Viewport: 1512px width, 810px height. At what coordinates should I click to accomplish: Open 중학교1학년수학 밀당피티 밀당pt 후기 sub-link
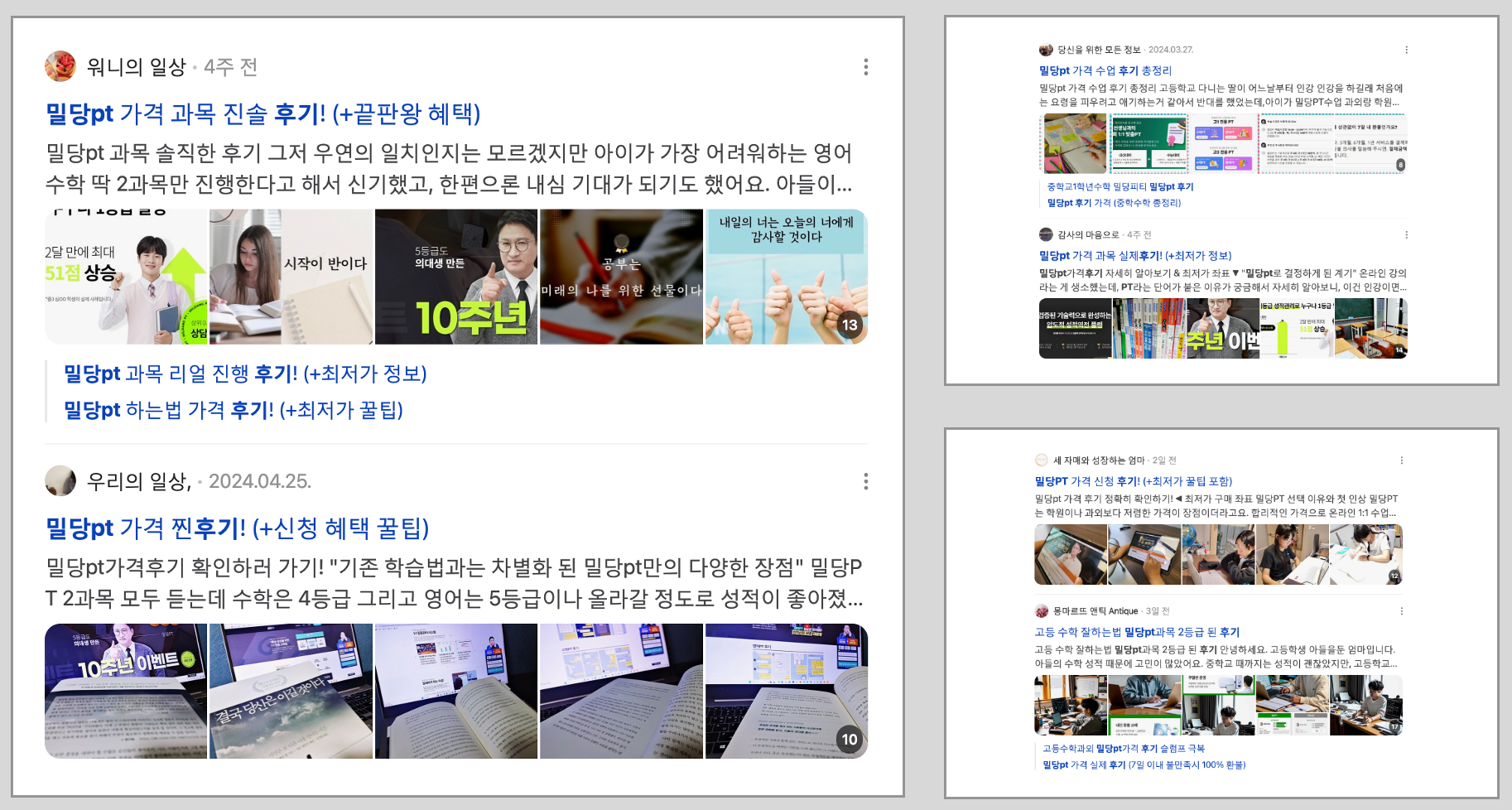pyautogui.click(x=1120, y=186)
